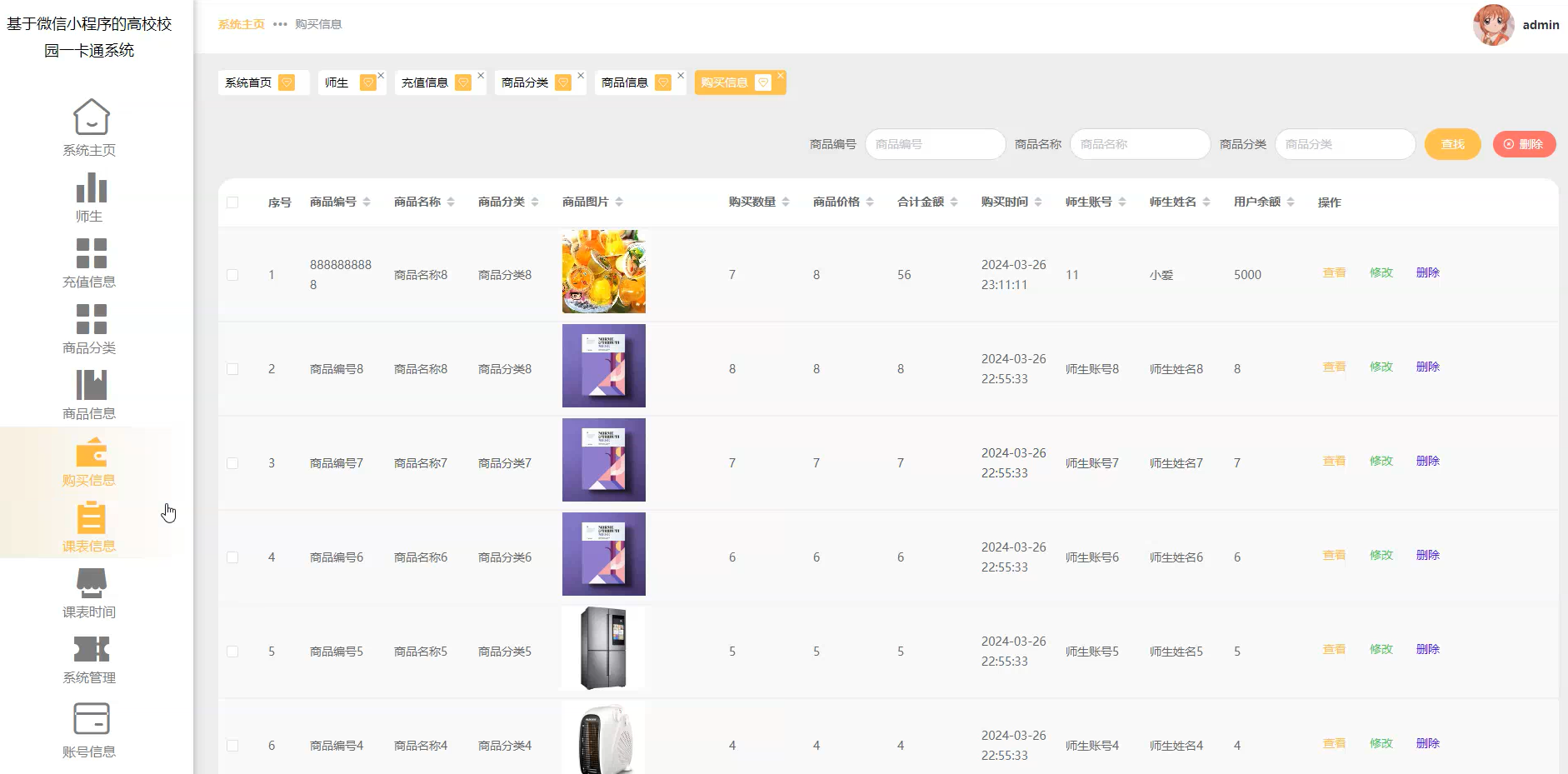Open row 5 refrigerator product image
The image size is (1568, 774).
[x=604, y=648]
